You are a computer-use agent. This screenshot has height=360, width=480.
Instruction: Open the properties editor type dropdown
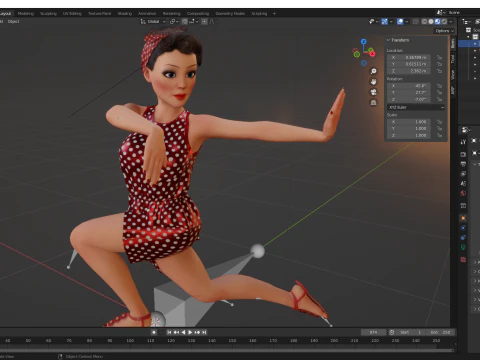point(466,130)
